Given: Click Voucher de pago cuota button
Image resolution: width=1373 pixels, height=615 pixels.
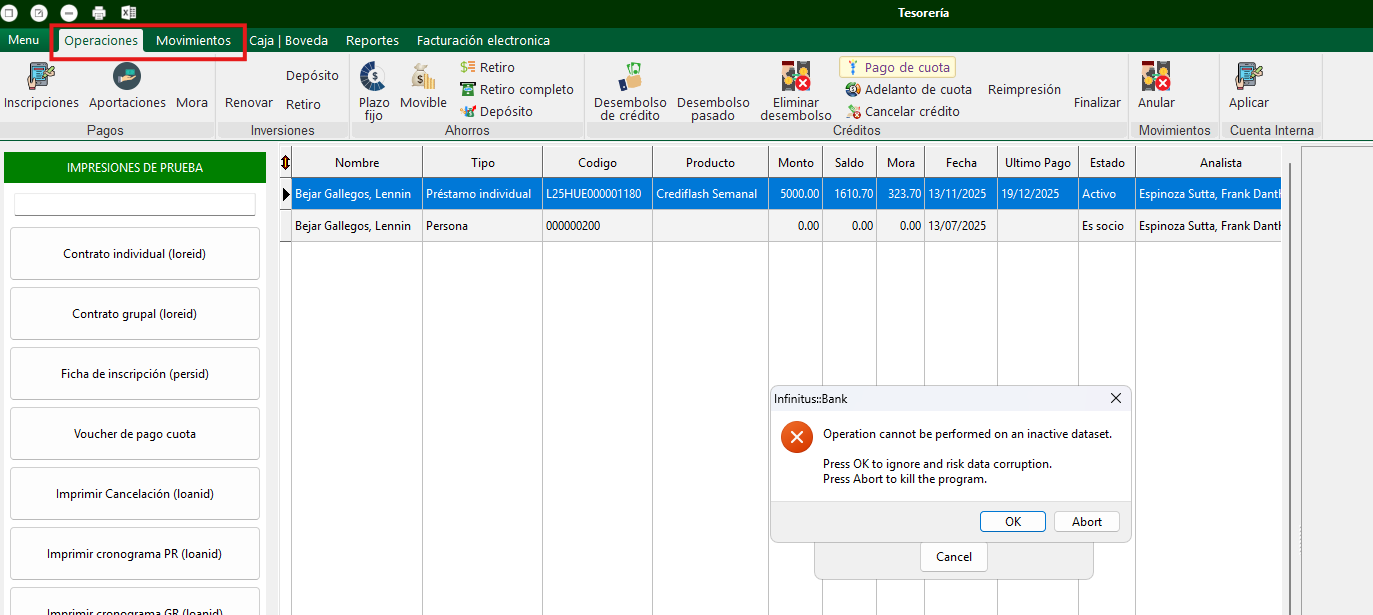Looking at the screenshot, I should (x=135, y=434).
